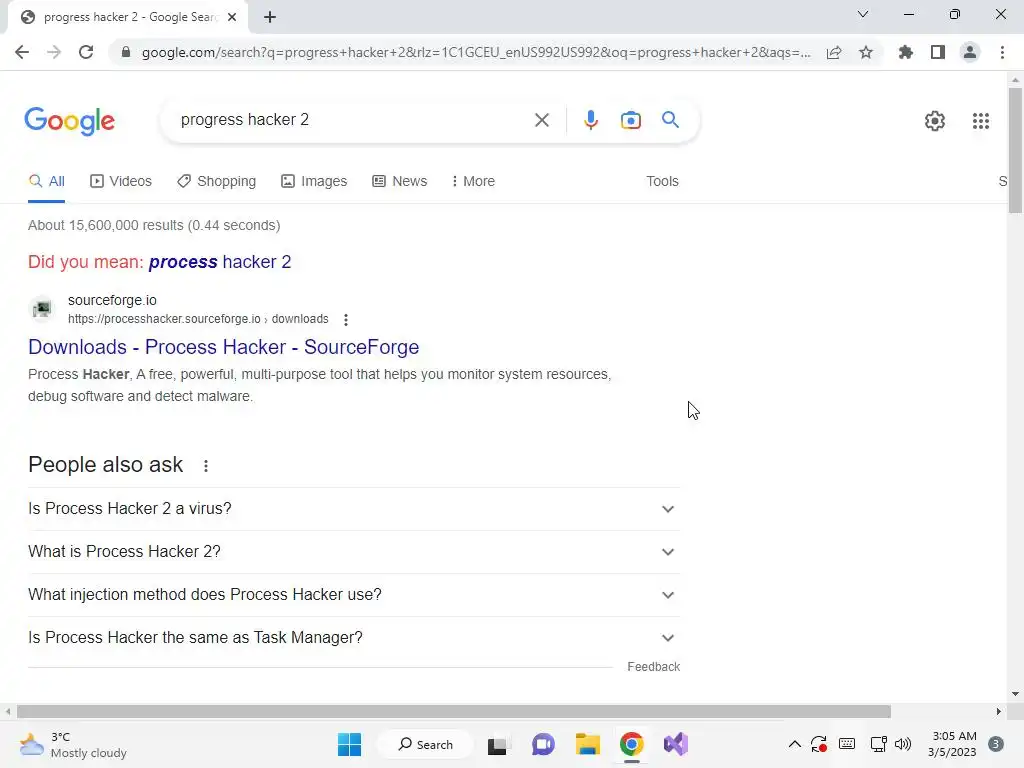Open the Chrome profile avatar
The width and height of the screenshot is (1024, 768).
[970, 52]
